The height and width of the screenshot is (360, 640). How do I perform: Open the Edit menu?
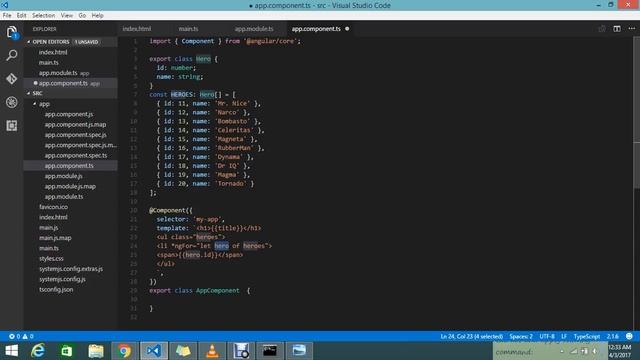point(21,16)
